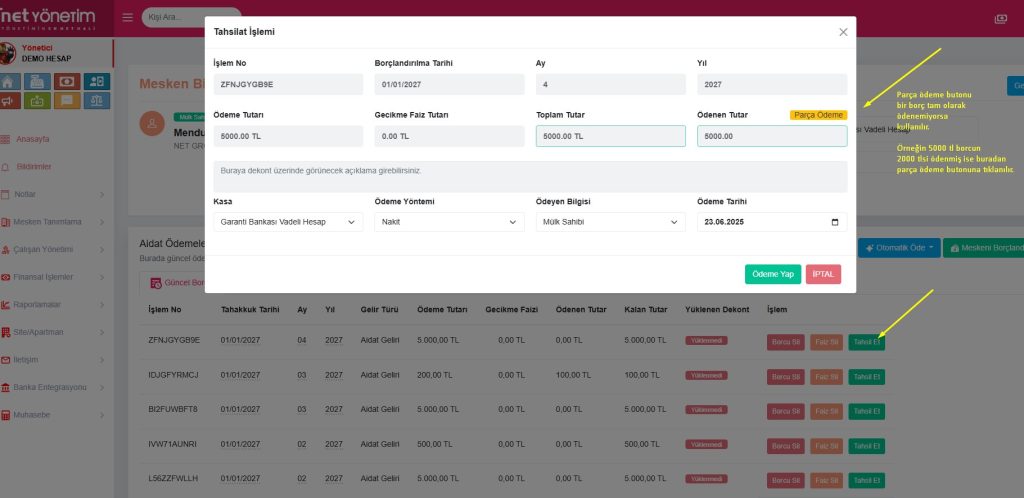Click the top-right cash icon in header
The image size is (1024, 498).
coord(999,18)
